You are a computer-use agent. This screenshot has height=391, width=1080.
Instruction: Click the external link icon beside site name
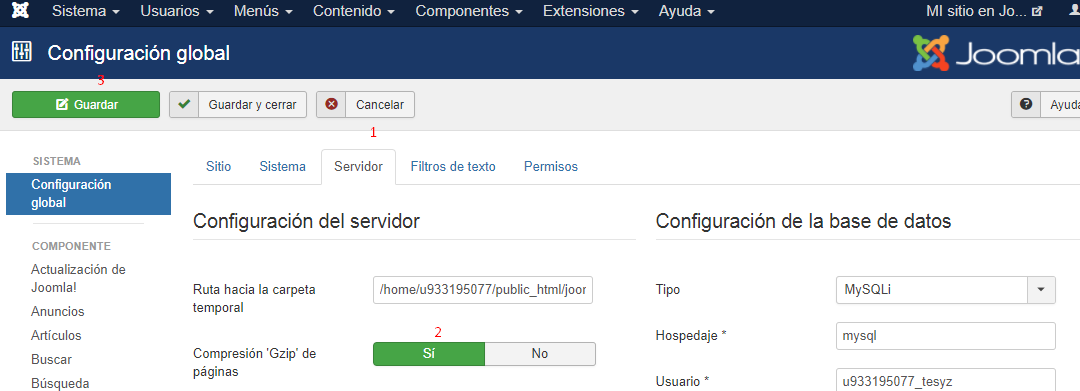[1037, 12]
